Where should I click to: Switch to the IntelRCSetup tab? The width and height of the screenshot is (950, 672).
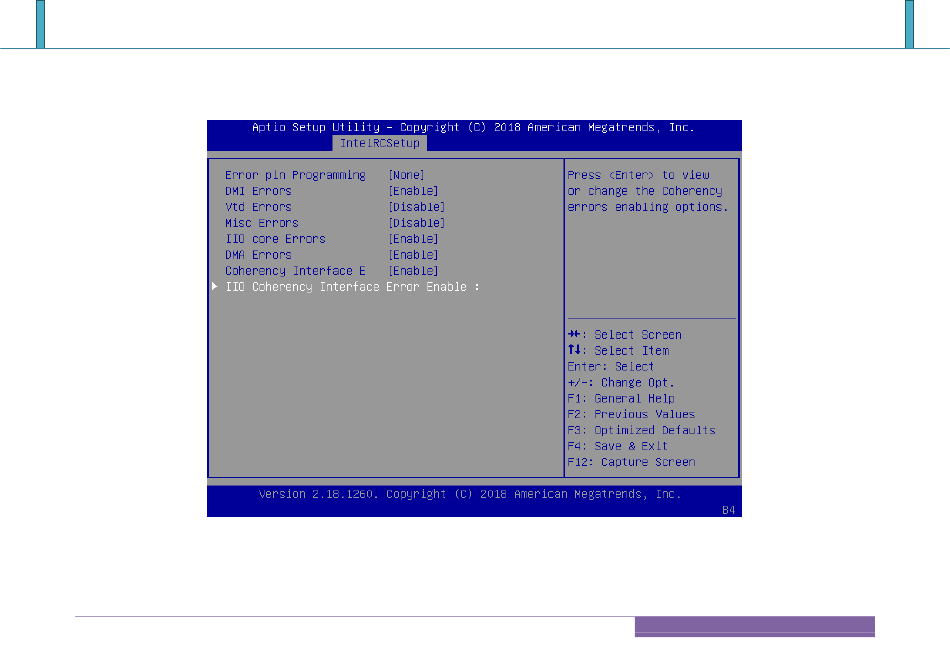pyautogui.click(x=380, y=143)
